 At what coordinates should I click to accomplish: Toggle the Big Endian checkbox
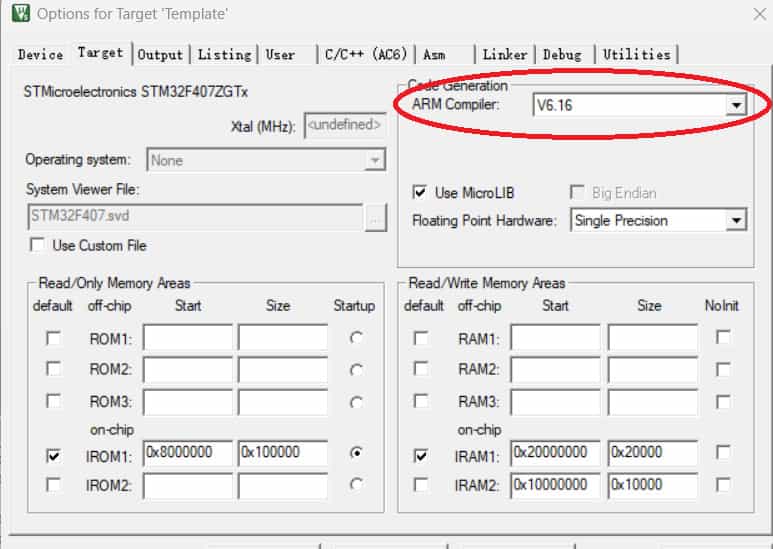pos(577,192)
